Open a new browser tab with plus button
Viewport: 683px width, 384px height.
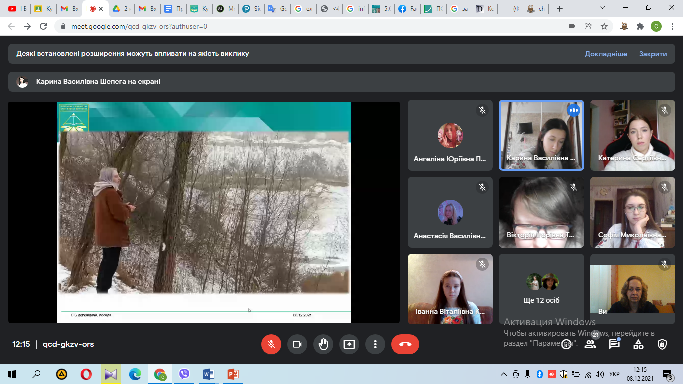point(560,9)
